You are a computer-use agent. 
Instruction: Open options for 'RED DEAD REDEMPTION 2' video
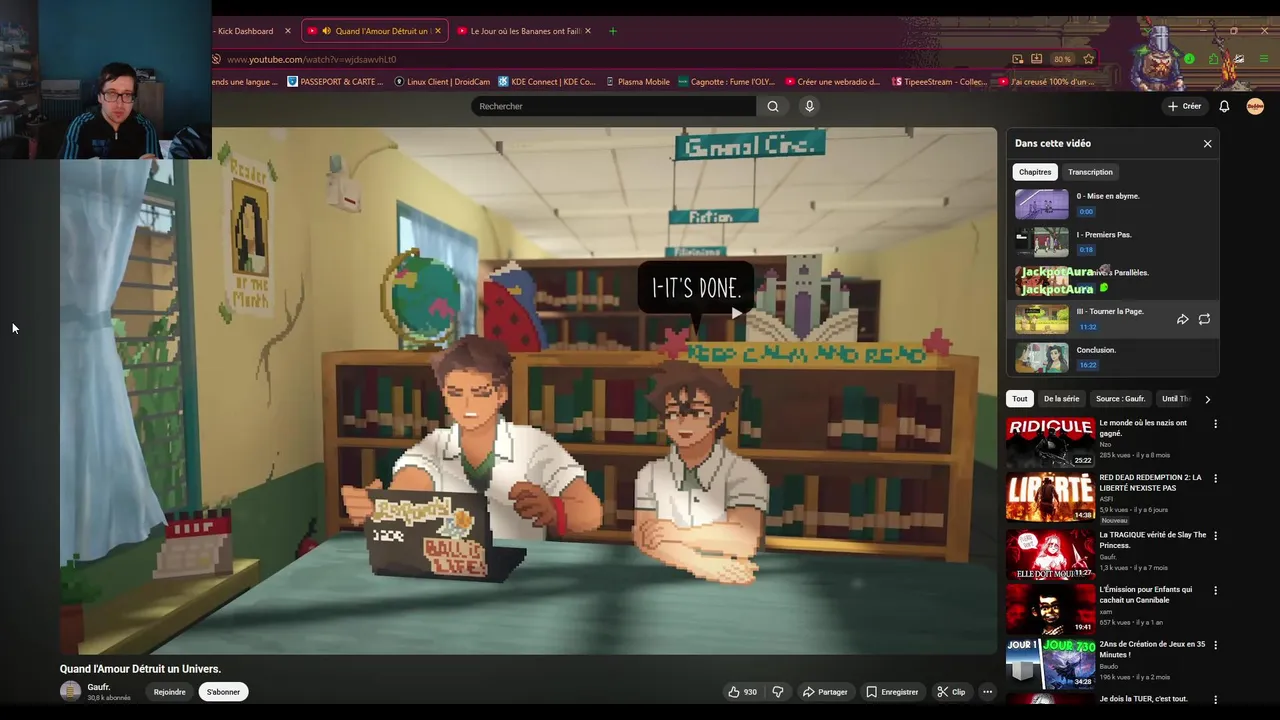coord(1215,479)
